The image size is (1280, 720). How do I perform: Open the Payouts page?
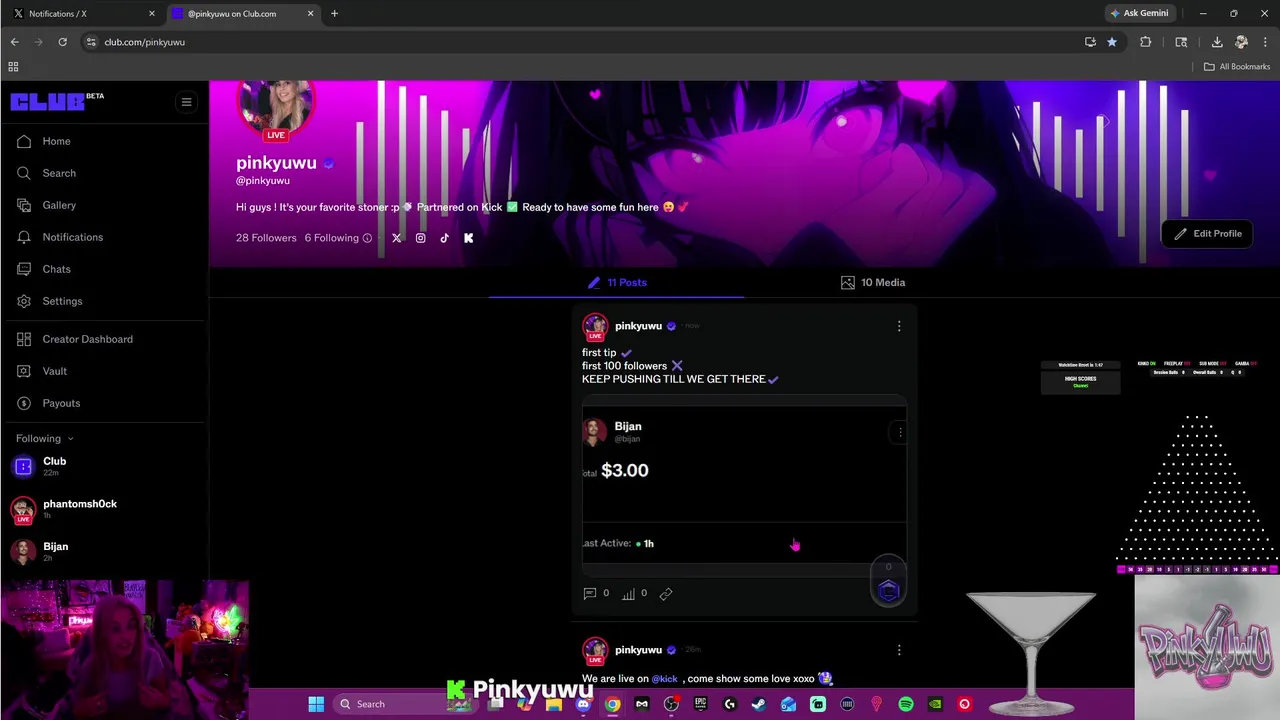click(x=48, y=403)
